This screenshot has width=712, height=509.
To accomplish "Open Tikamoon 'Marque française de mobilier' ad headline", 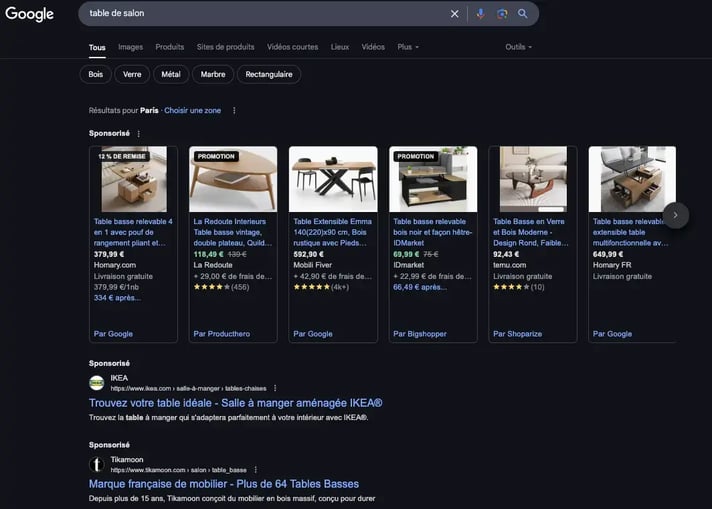I will click(224, 484).
